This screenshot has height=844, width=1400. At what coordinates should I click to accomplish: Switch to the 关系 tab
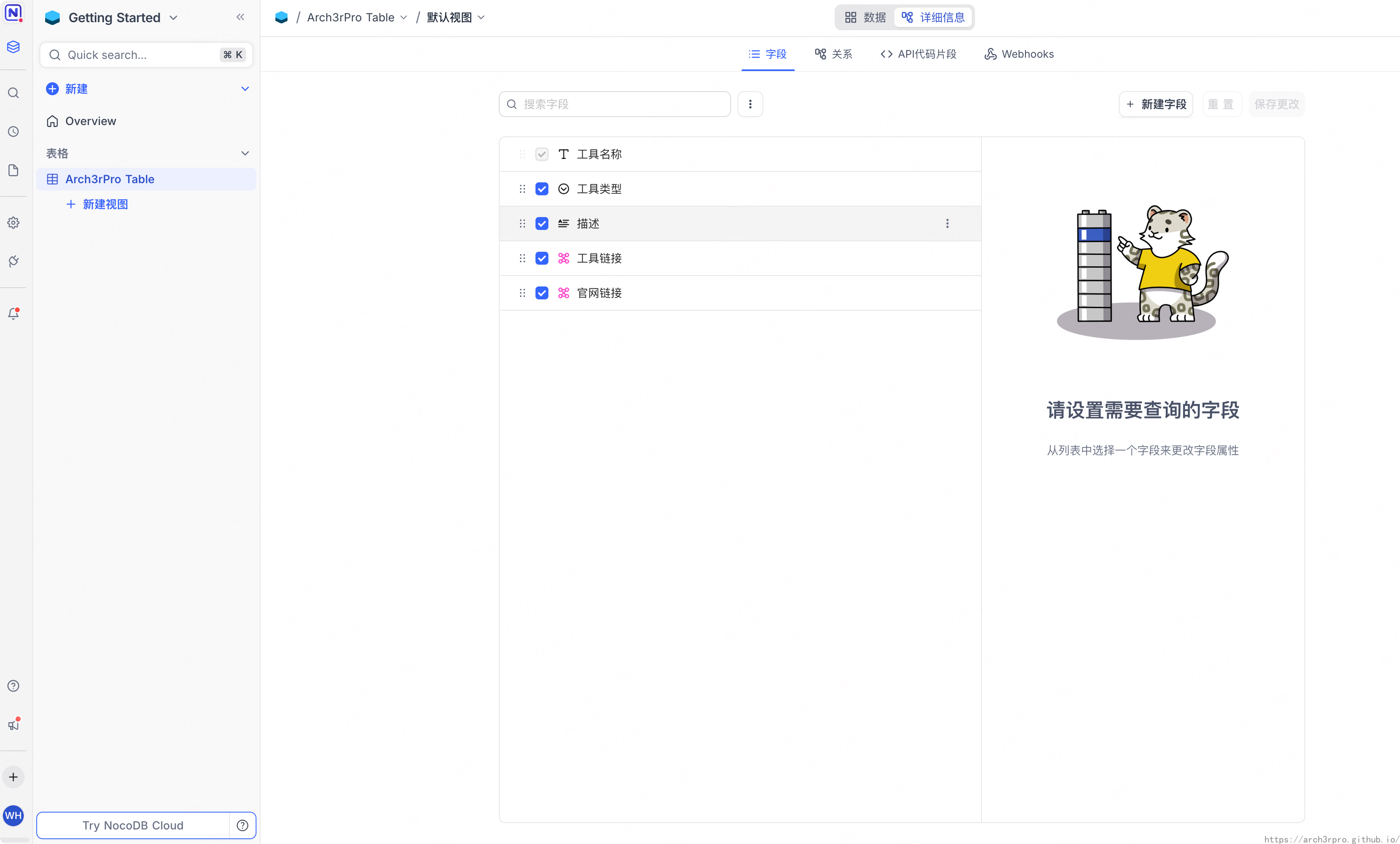tap(833, 54)
